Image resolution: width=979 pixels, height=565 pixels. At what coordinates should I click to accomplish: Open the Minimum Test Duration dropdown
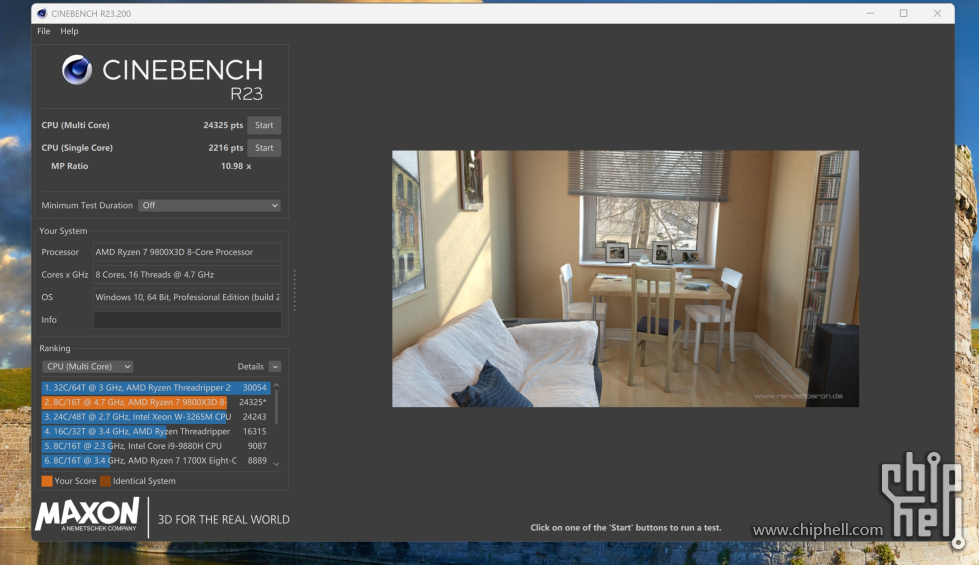click(209, 205)
